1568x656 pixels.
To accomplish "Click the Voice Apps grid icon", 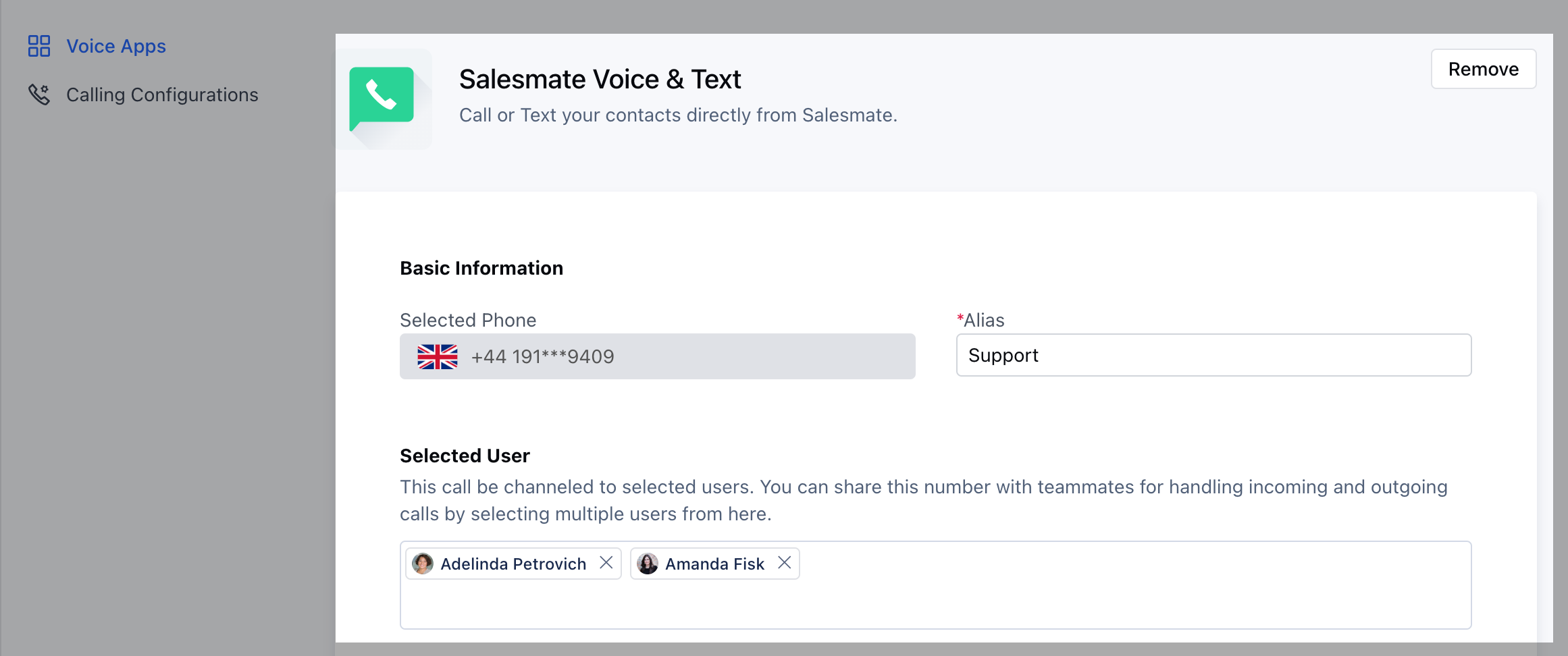I will tap(39, 46).
